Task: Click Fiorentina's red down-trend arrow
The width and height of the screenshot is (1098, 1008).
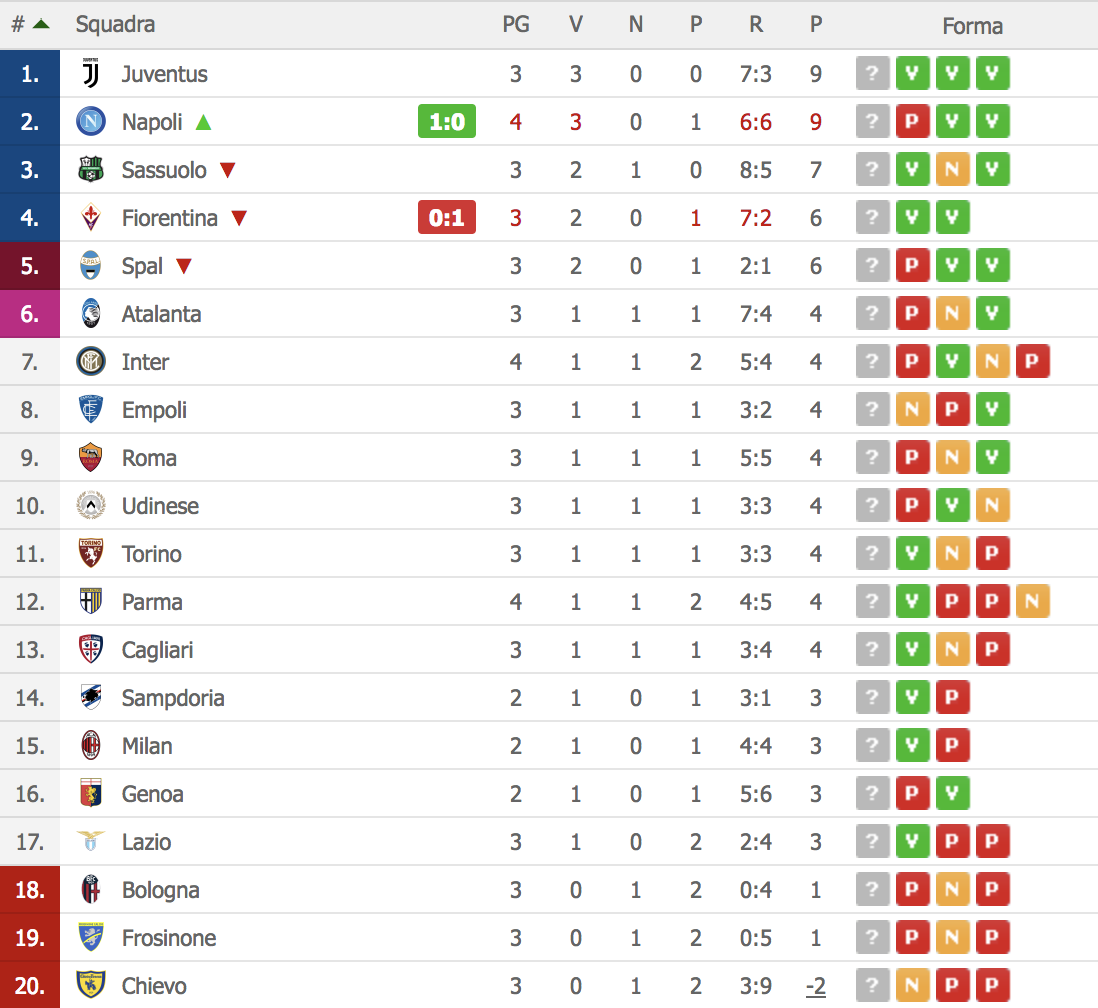Action: click(x=239, y=219)
